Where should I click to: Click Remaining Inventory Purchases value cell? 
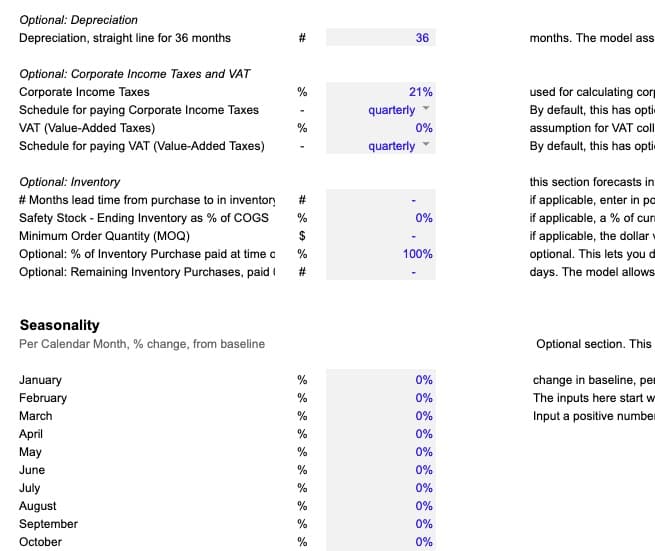(x=381, y=272)
